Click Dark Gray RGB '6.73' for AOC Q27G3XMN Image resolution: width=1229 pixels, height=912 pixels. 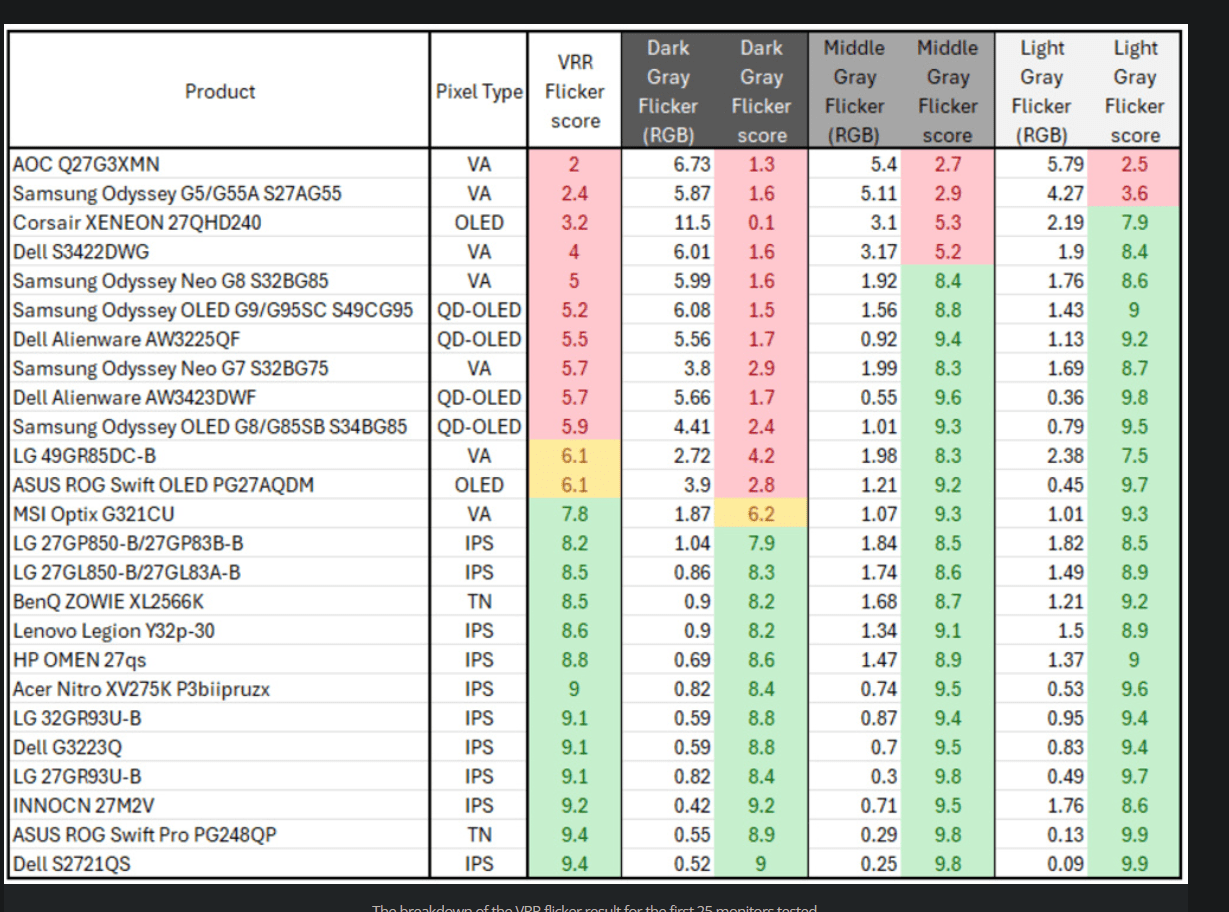[x=692, y=164]
